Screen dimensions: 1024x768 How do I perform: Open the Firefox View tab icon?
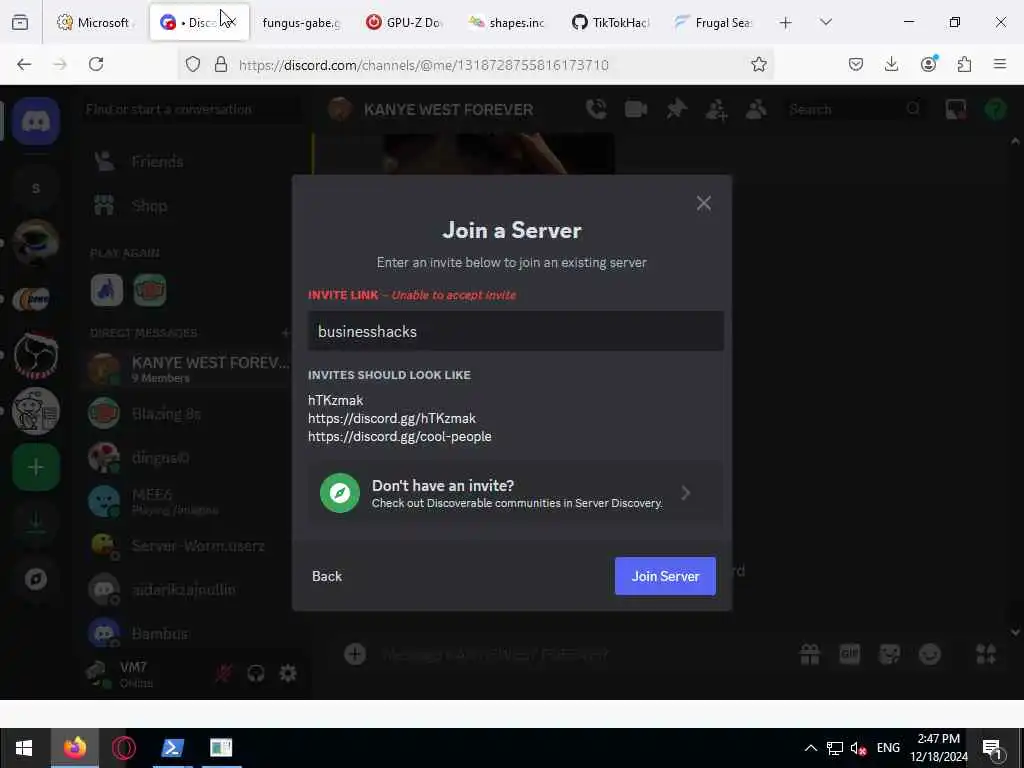pos(20,23)
